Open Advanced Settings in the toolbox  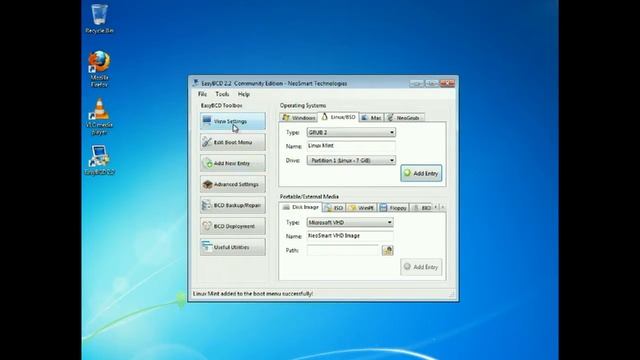click(233, 184)
